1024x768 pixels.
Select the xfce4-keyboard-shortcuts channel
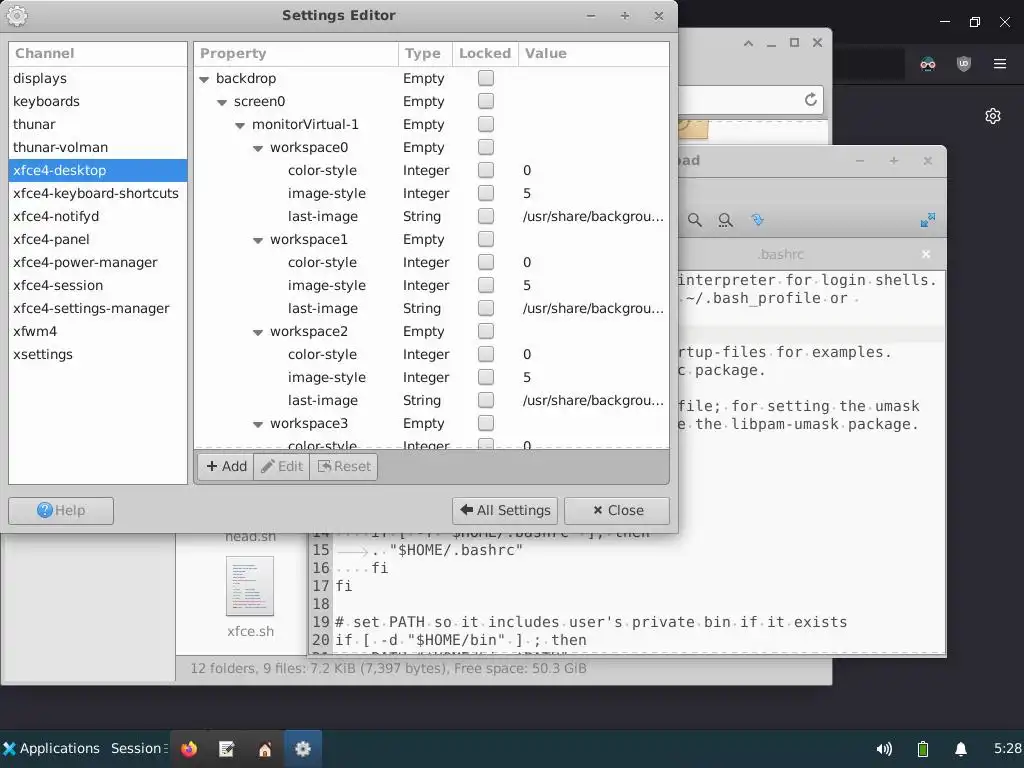pos(98,193)
